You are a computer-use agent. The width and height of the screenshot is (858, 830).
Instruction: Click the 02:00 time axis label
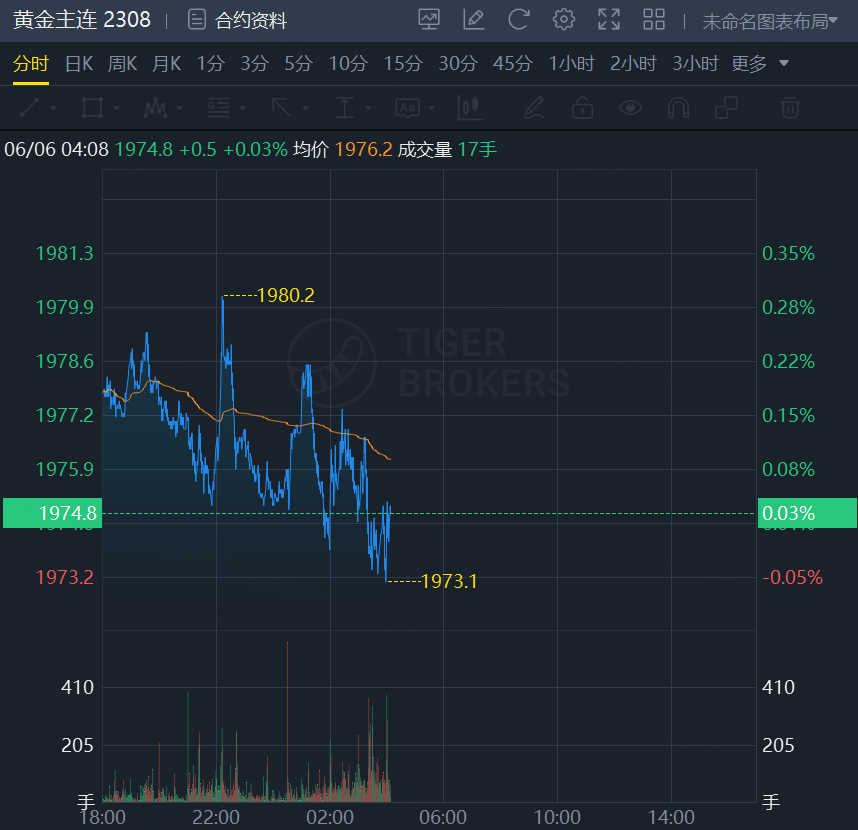coord(330,817)
